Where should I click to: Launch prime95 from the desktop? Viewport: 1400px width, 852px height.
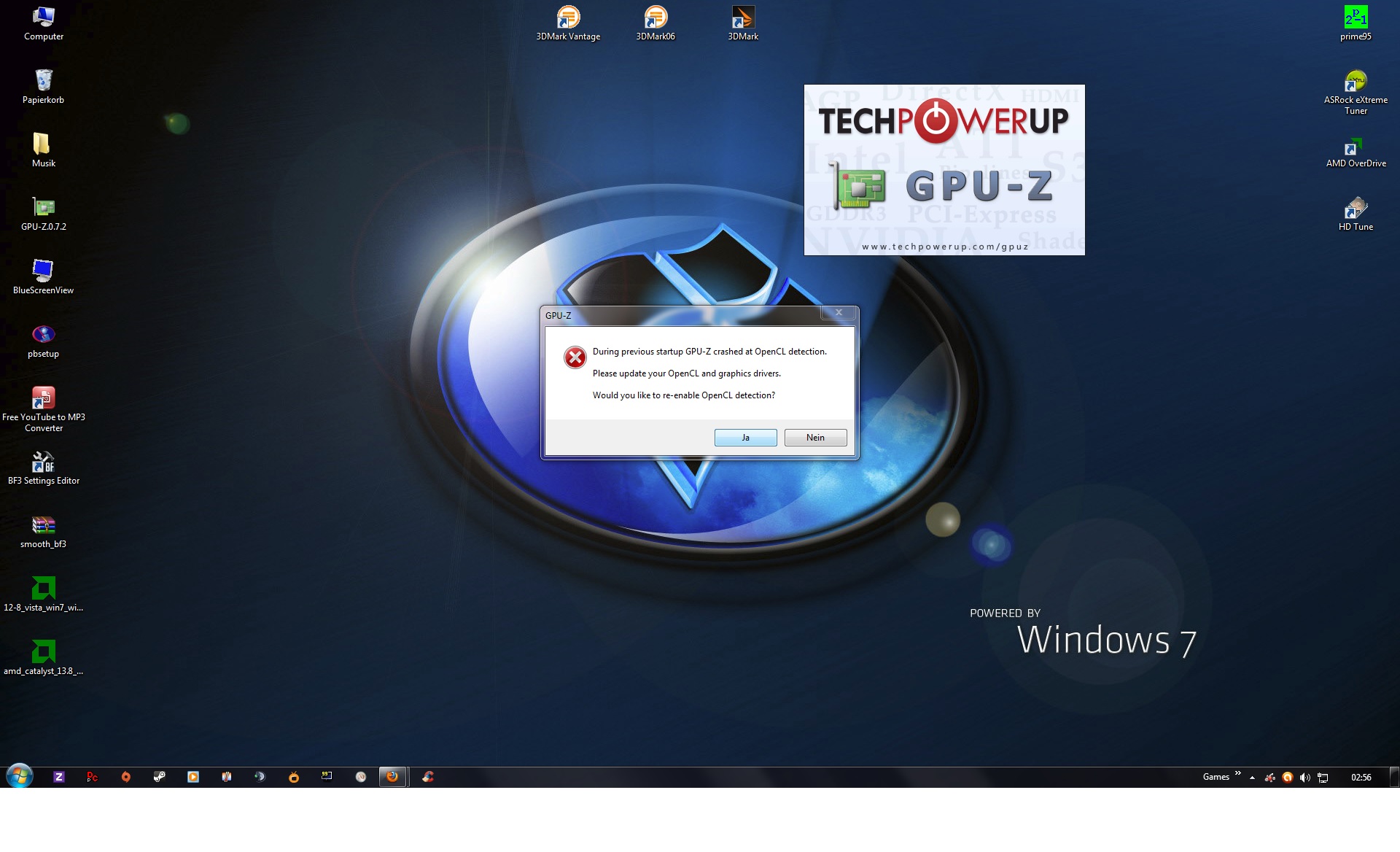coord(1356,18)
